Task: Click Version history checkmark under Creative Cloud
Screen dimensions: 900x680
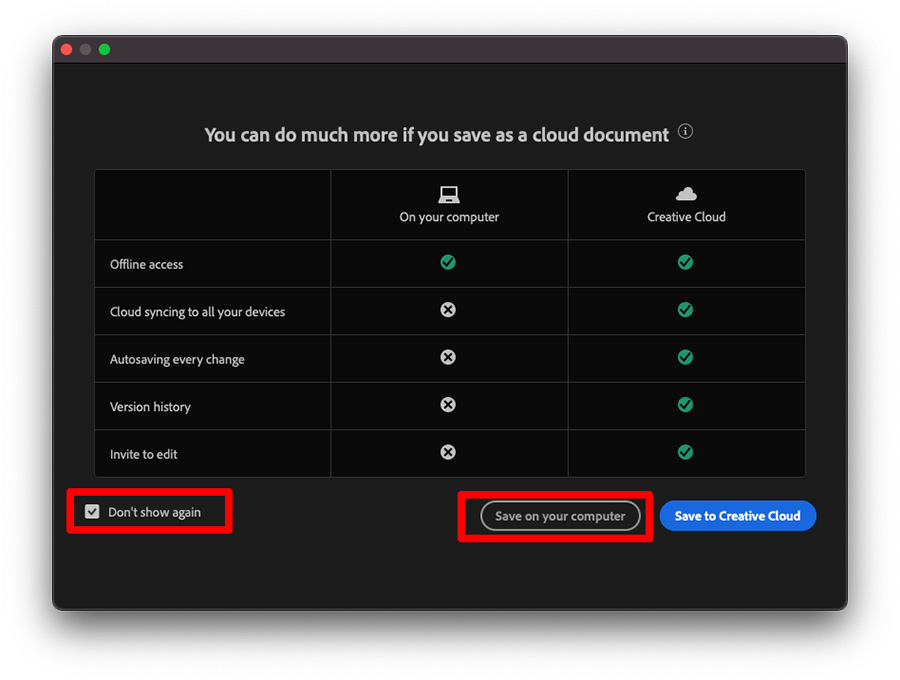Action: [685, 405]
